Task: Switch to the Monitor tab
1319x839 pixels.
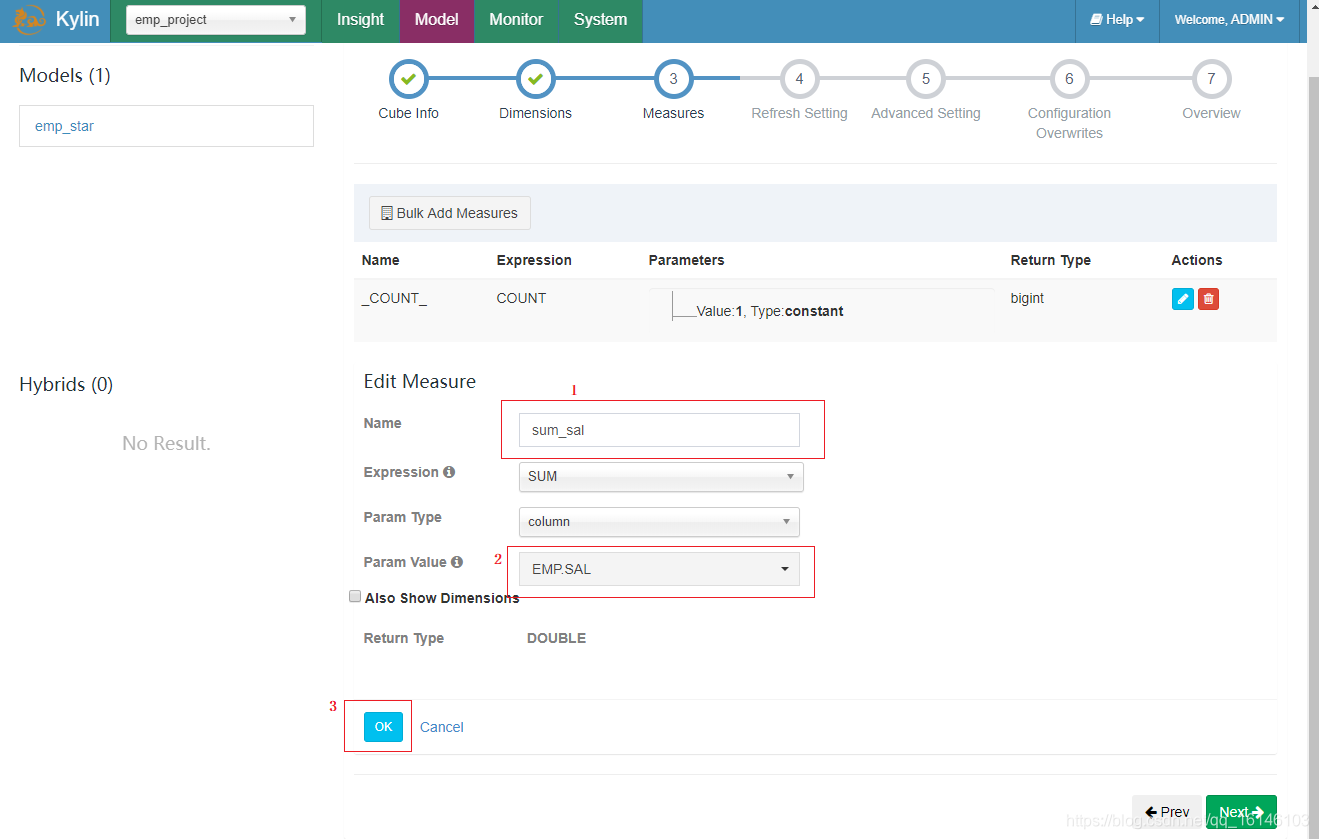Action: pyautogui.click(x=516, y=20)
